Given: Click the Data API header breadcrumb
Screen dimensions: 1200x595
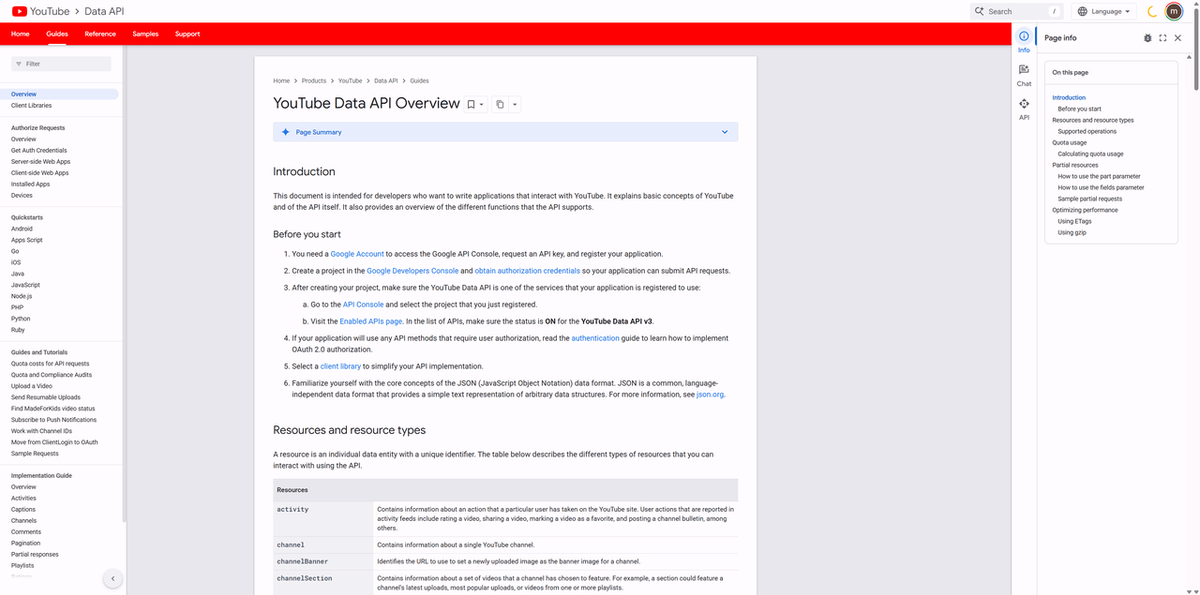Looking at the screenshot, I should pyautogui.click(x=104, y=11).
